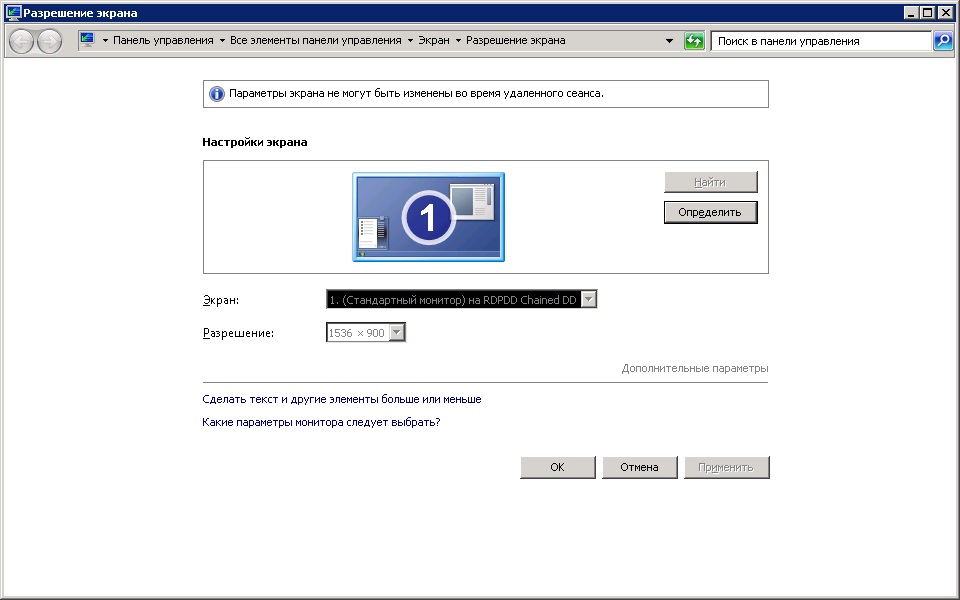Screen dimensions: 960x600
Task: Click the search magnifier icon
Action: (942, 41)
